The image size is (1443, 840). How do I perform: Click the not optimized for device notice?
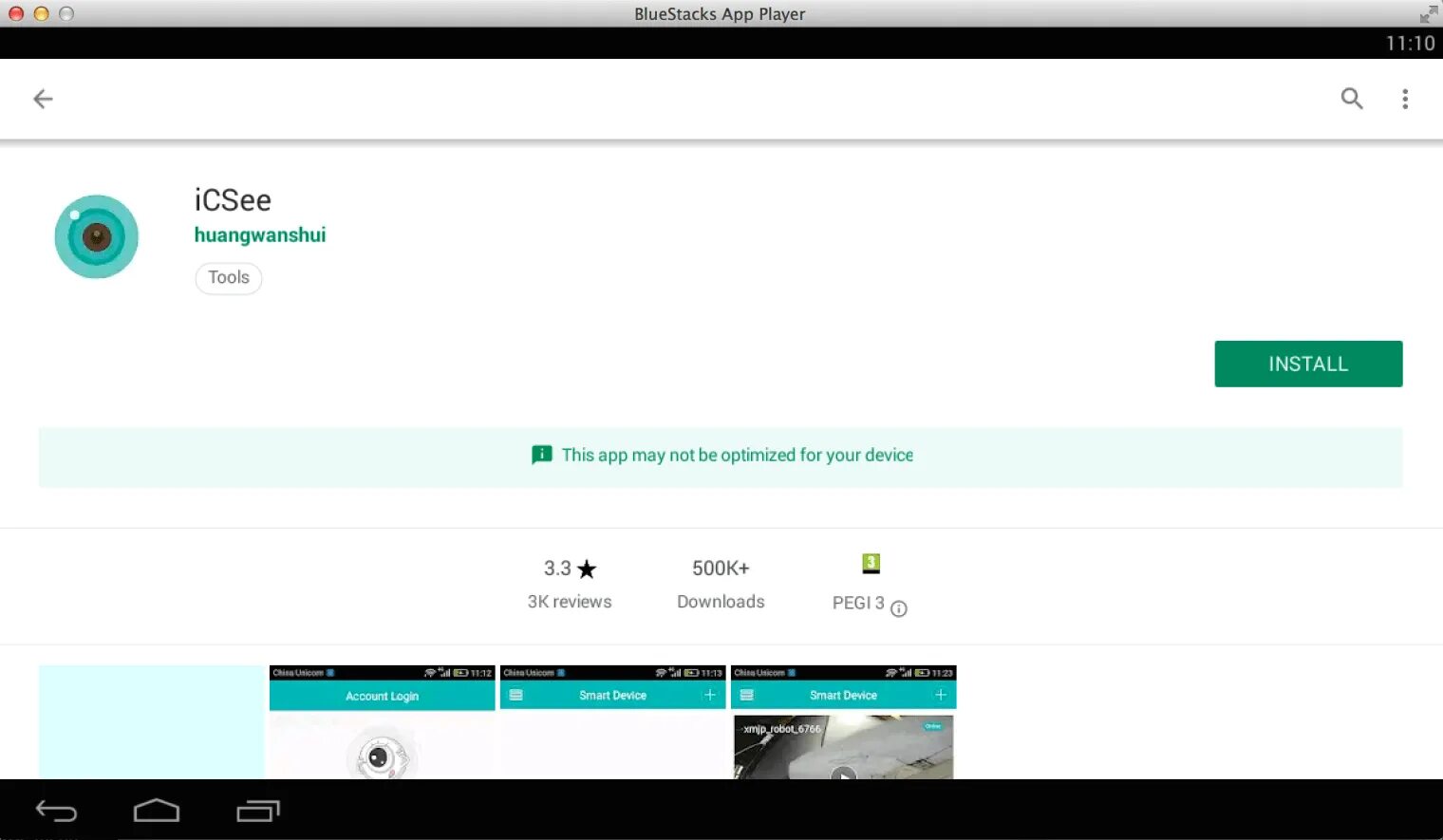click(721, 457)
